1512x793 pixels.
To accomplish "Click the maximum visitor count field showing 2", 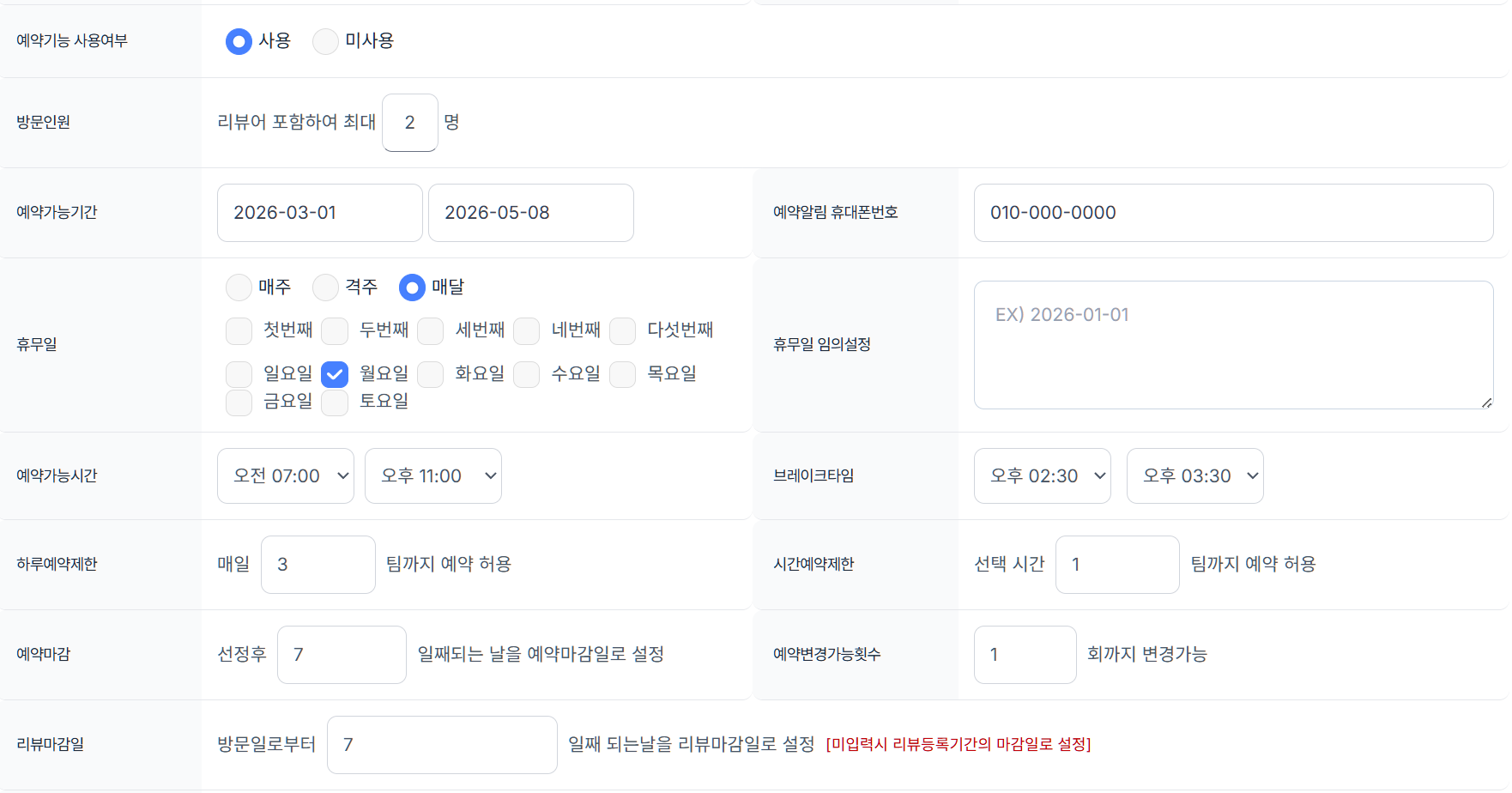I will 409,123.
